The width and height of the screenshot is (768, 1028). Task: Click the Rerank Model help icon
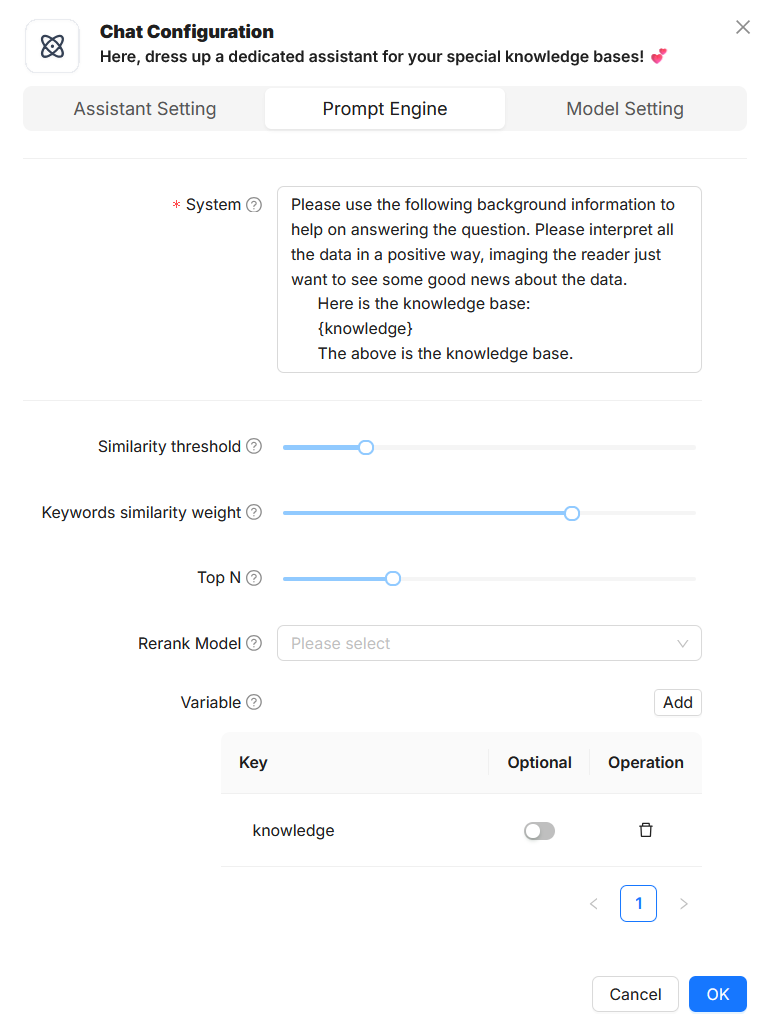(x=254, y=644)
